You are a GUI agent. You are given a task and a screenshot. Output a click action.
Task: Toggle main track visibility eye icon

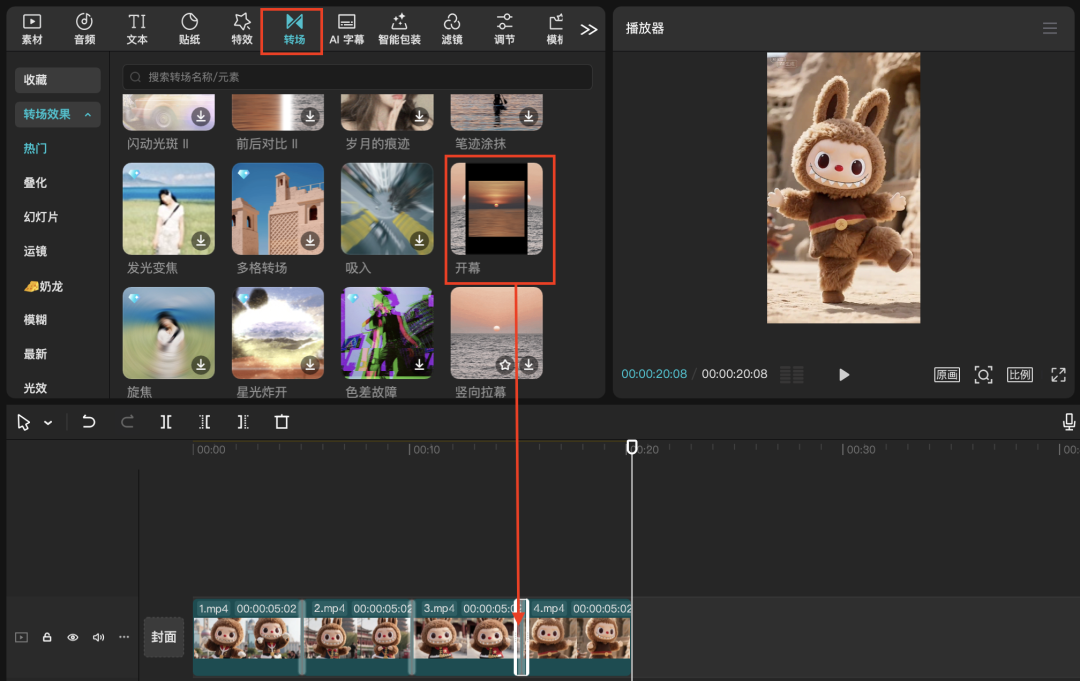pos(72,637)
